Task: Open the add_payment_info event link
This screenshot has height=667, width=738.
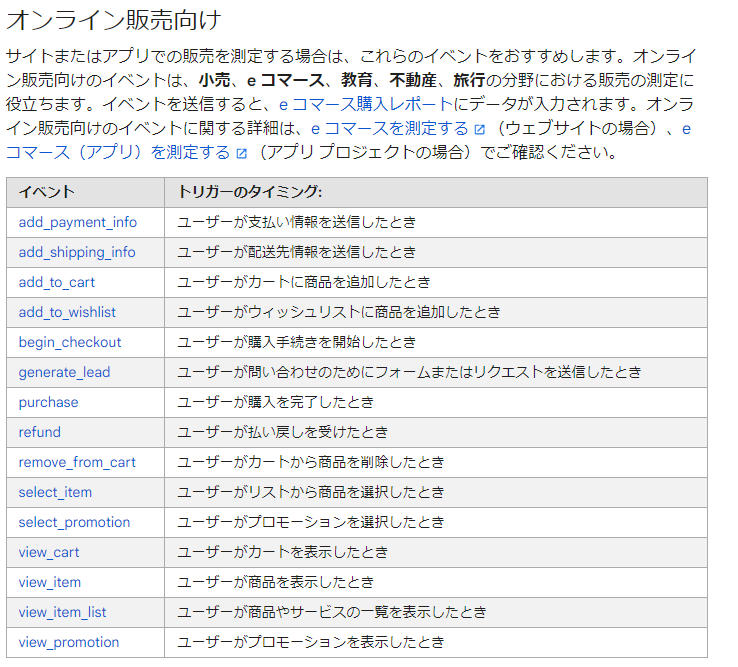Action: (78, 222)
